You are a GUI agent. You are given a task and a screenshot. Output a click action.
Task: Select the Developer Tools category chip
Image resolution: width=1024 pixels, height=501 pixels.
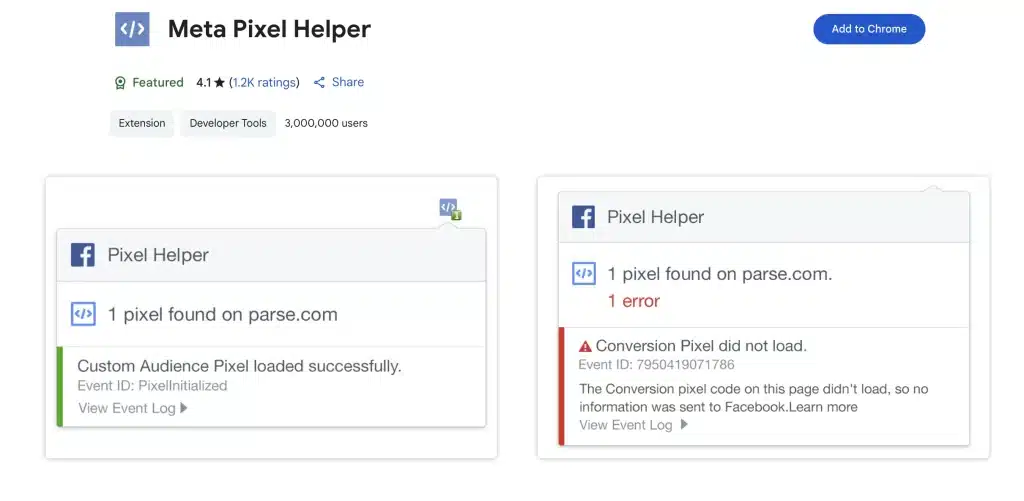[x=228, y=124]
